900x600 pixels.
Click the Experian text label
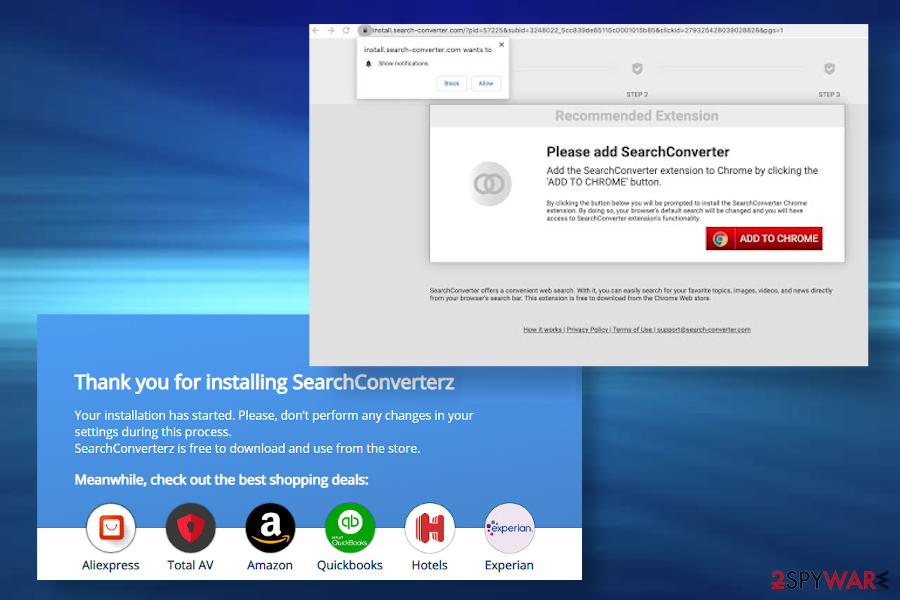(509, 565)
